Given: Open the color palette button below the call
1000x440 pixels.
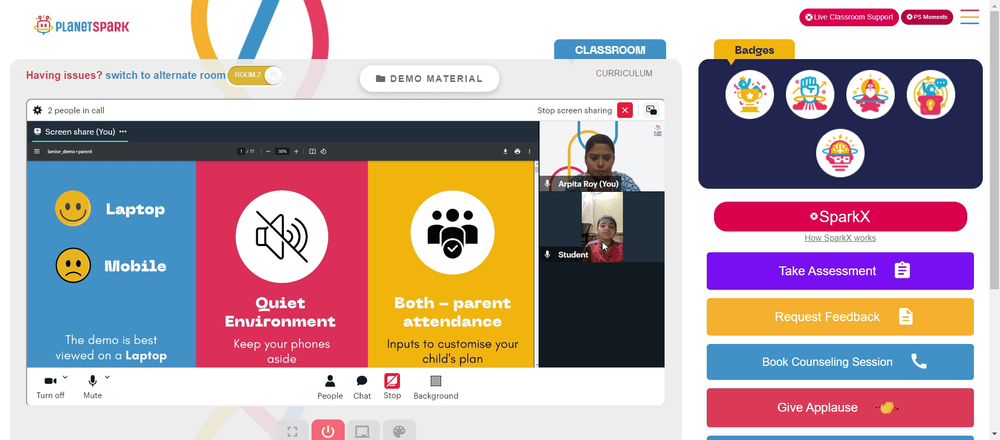Looking at the screenshot, I should point(399,431).
